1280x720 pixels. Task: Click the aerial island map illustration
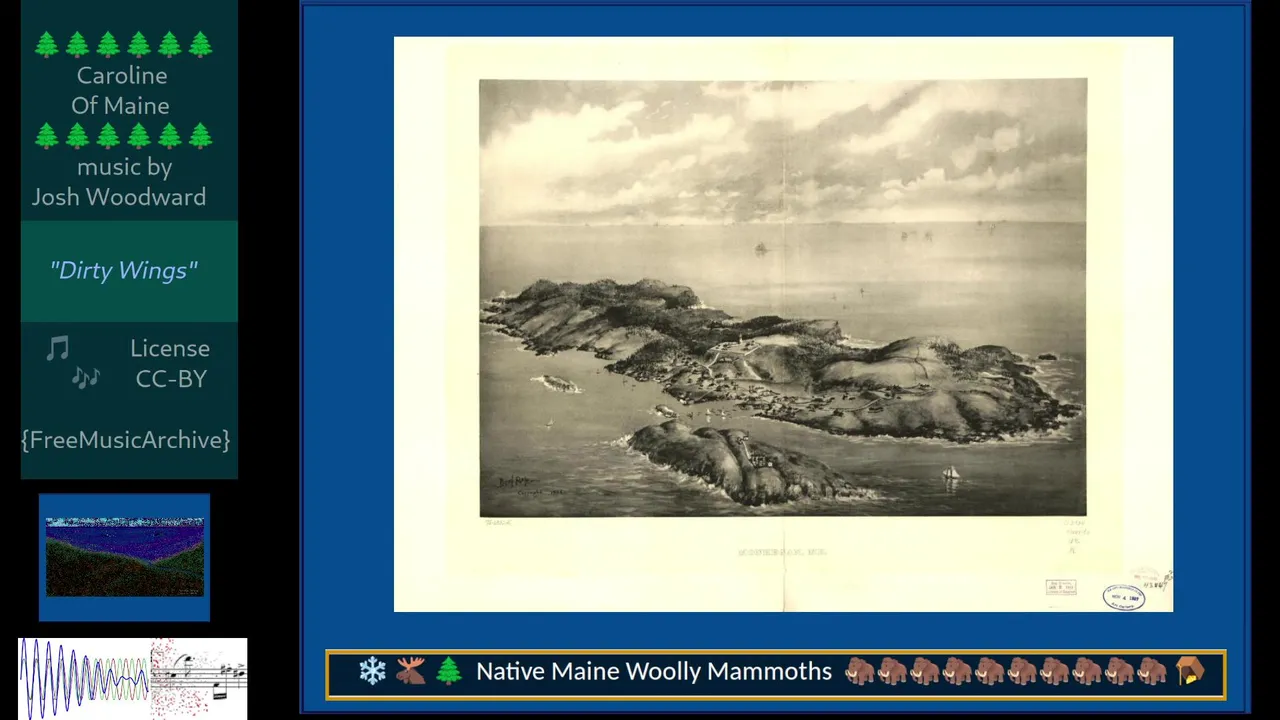(783, 297)
